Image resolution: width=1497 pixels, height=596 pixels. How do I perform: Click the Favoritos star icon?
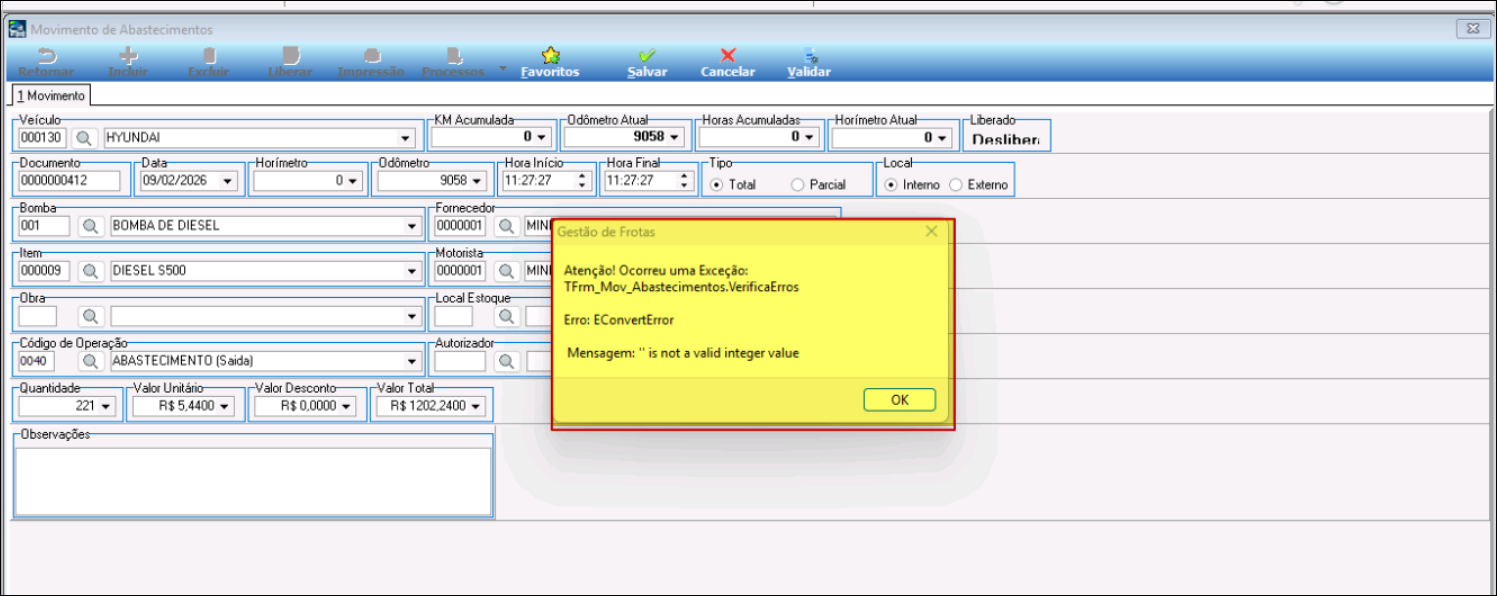point(550,56)
